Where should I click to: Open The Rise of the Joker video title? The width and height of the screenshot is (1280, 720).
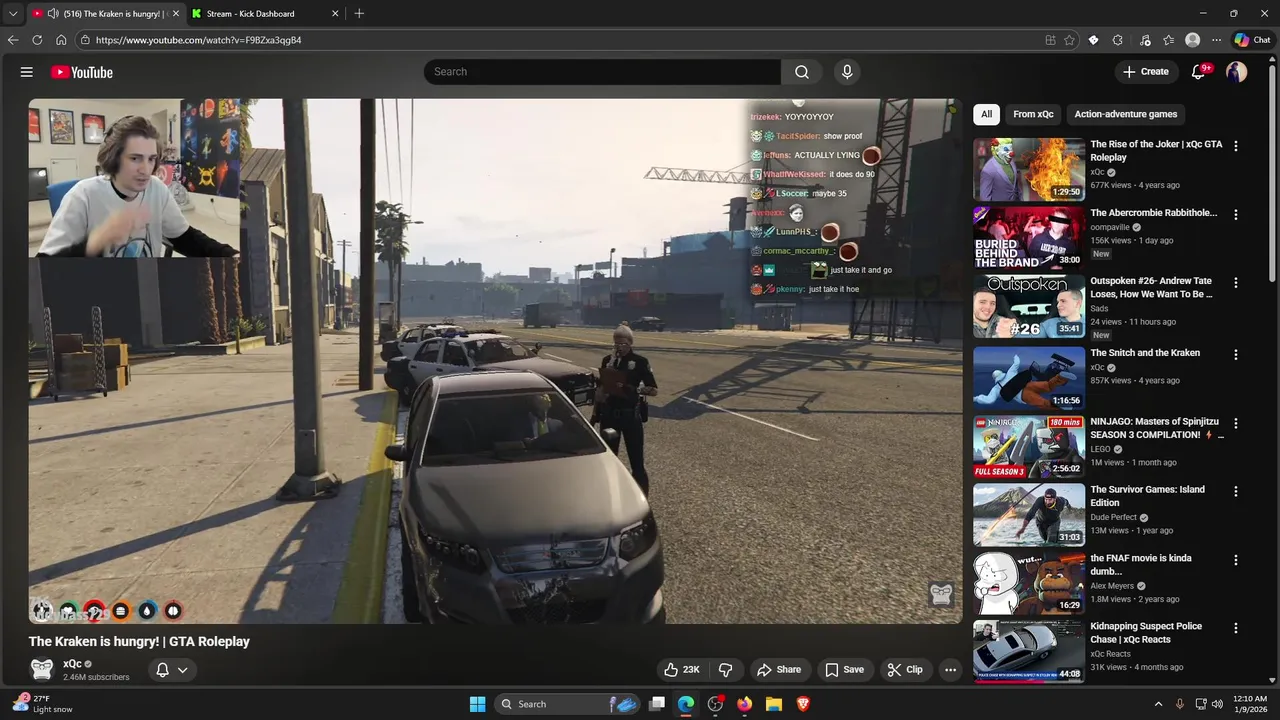(x=1156, y=151)
